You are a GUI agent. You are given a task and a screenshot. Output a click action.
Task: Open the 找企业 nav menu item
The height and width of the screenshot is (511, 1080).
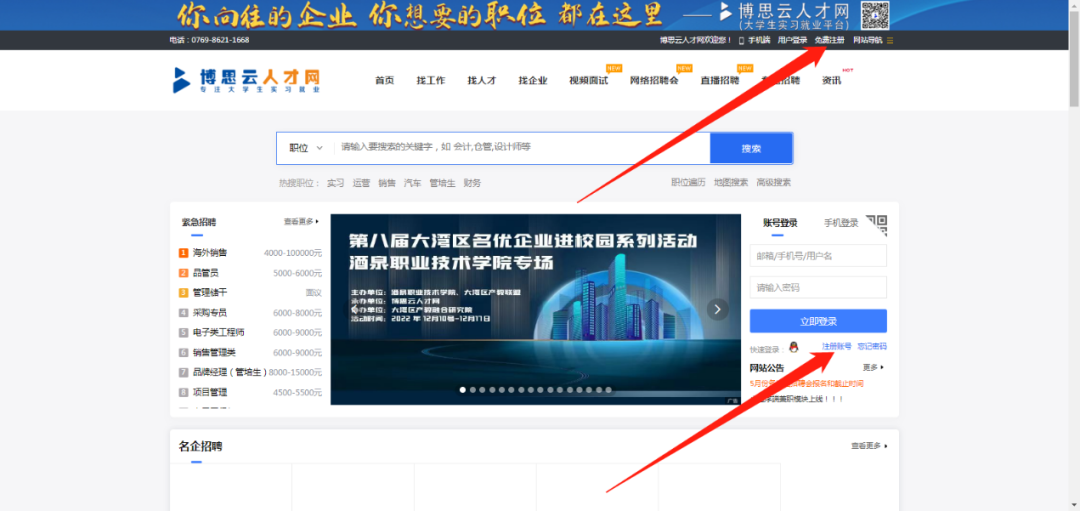[532, 81]
